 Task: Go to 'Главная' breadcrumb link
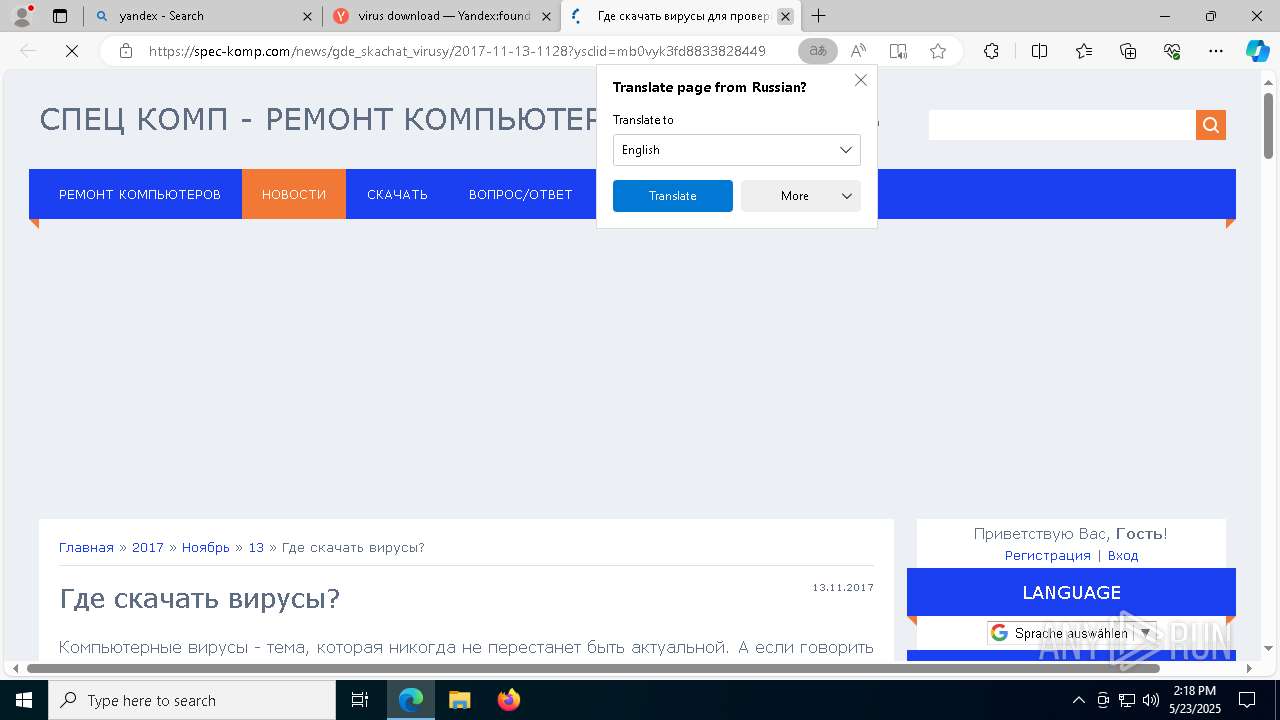[x=86, y=547]
